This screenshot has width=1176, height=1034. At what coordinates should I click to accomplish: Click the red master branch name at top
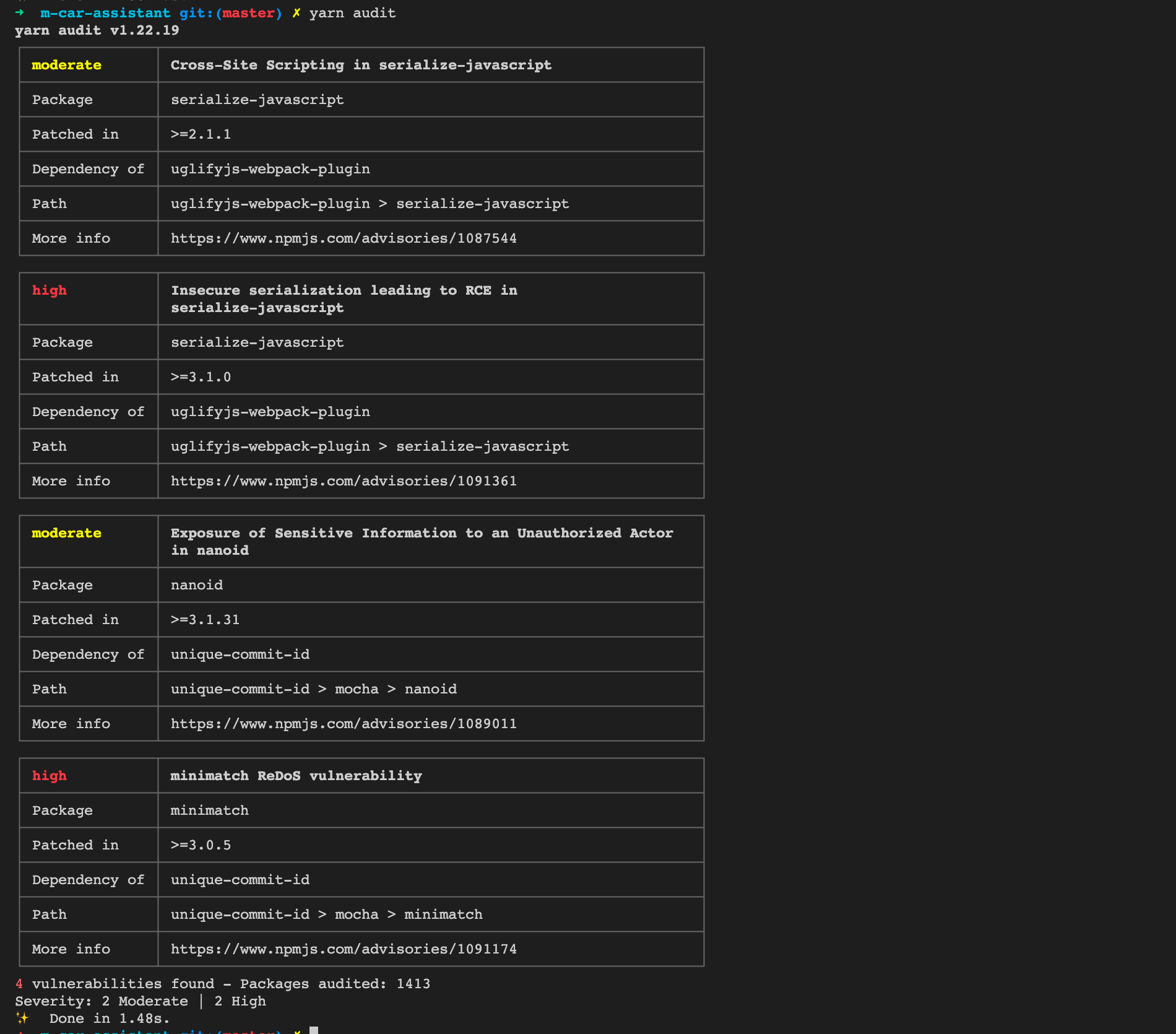(248, 13)
